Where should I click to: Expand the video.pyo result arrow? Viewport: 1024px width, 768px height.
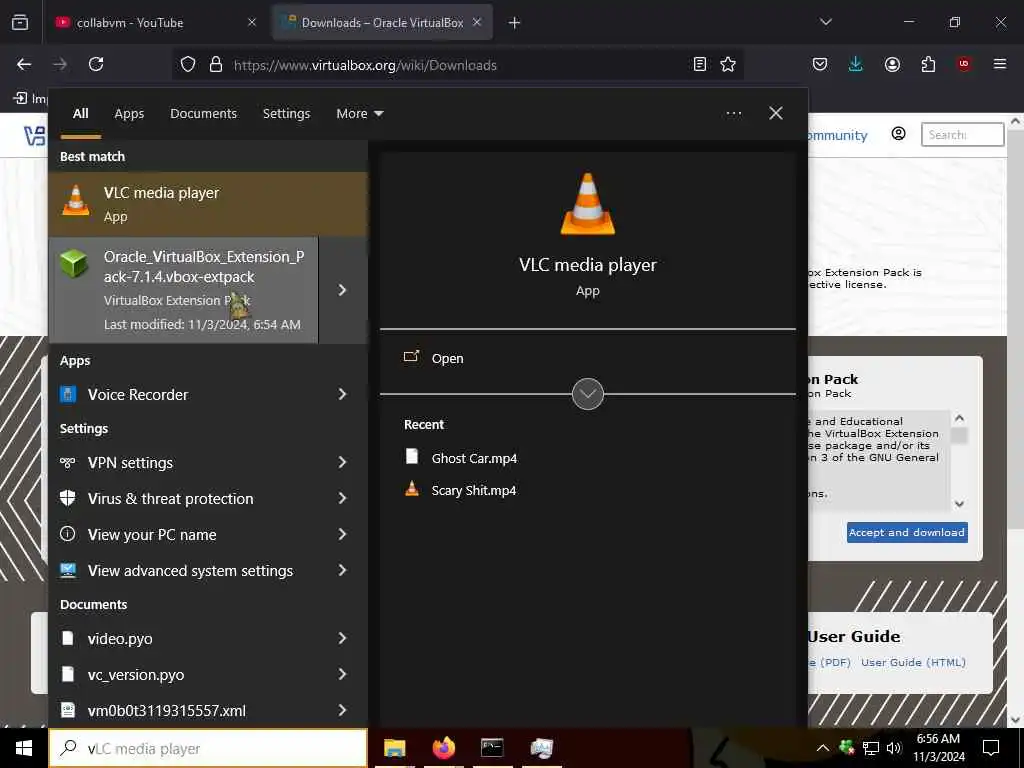(342, 638)
